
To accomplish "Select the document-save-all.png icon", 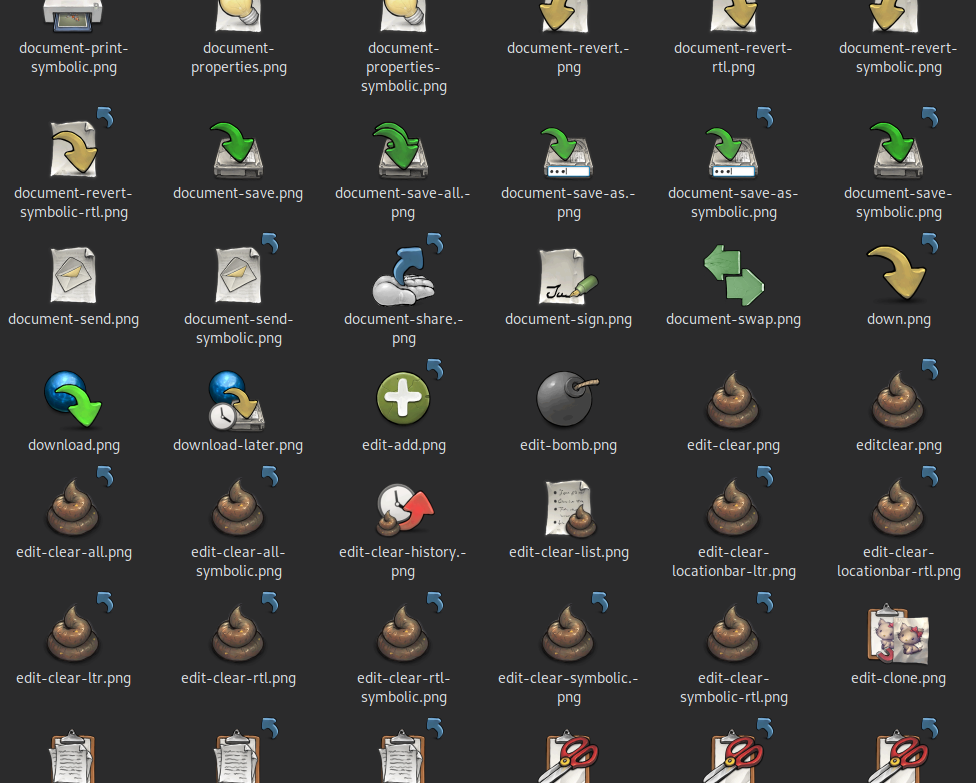I will tap(403, 150).
